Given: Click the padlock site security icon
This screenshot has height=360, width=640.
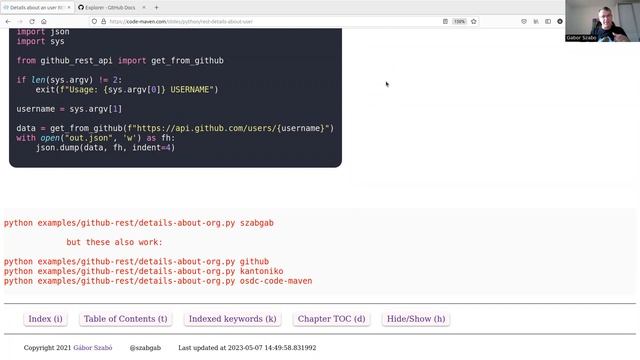Looking at the screenshot, I should [104, 21].
